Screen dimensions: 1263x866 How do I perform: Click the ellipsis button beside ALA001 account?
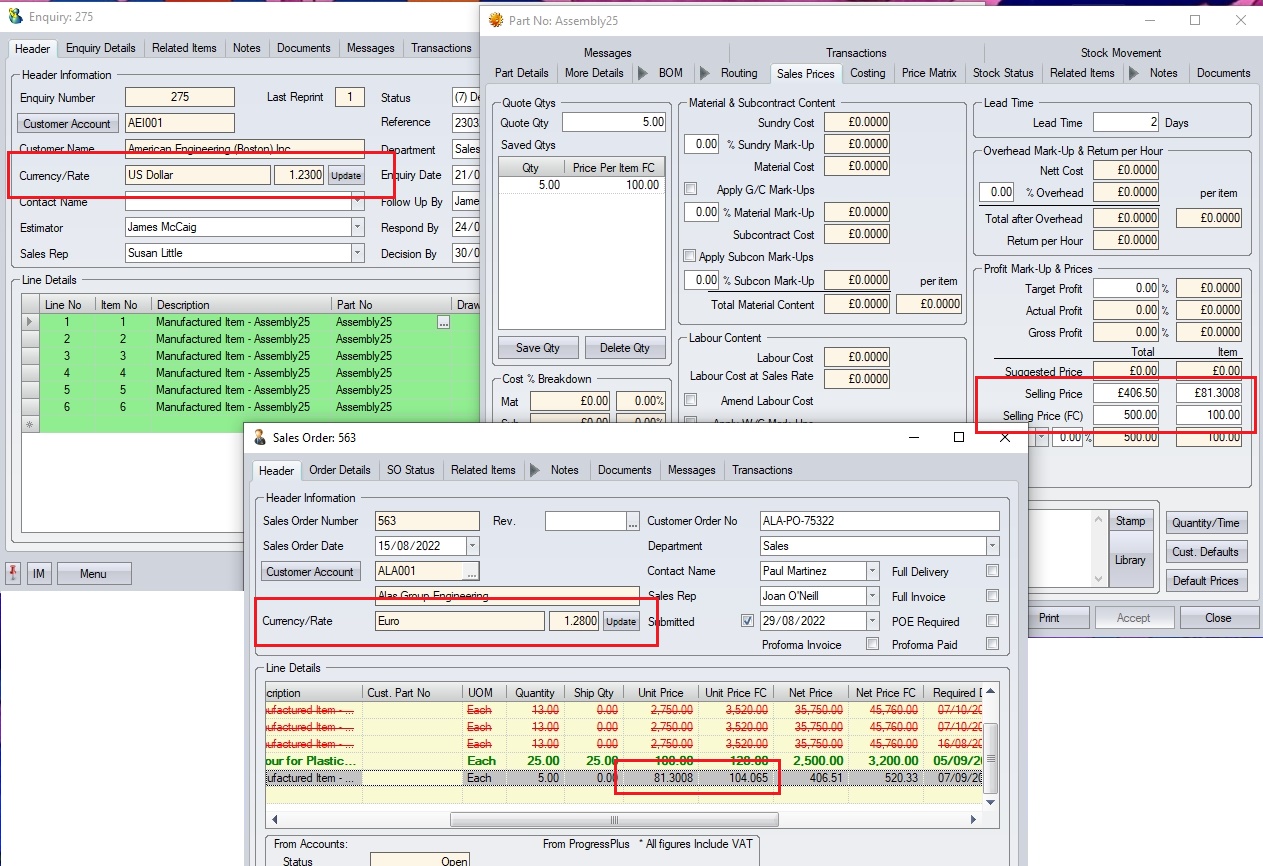coord(471,572)
